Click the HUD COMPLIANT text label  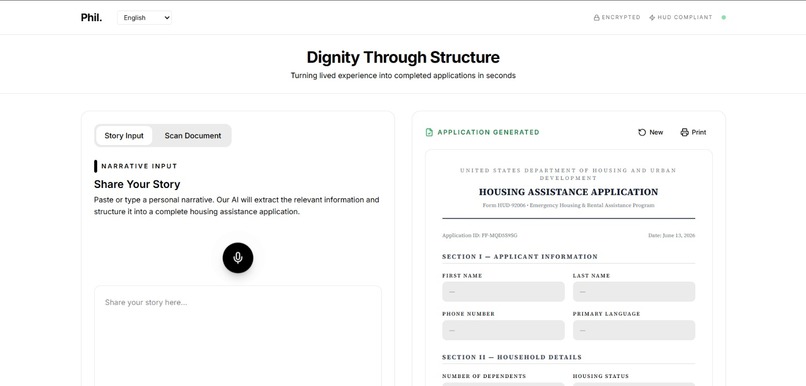(685, 17)
